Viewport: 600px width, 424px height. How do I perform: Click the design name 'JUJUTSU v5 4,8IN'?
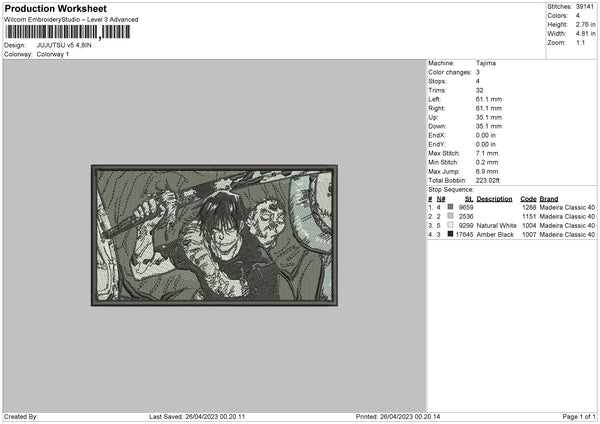click(x=64, y=45)
